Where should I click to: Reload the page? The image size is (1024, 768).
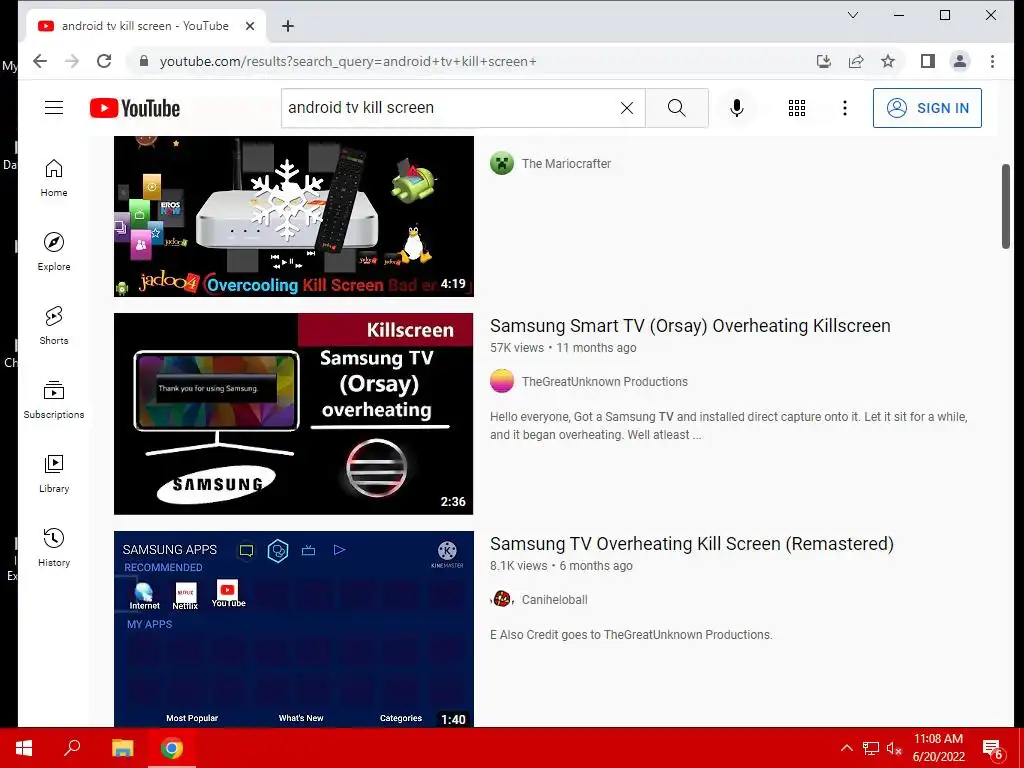(104, 61)
